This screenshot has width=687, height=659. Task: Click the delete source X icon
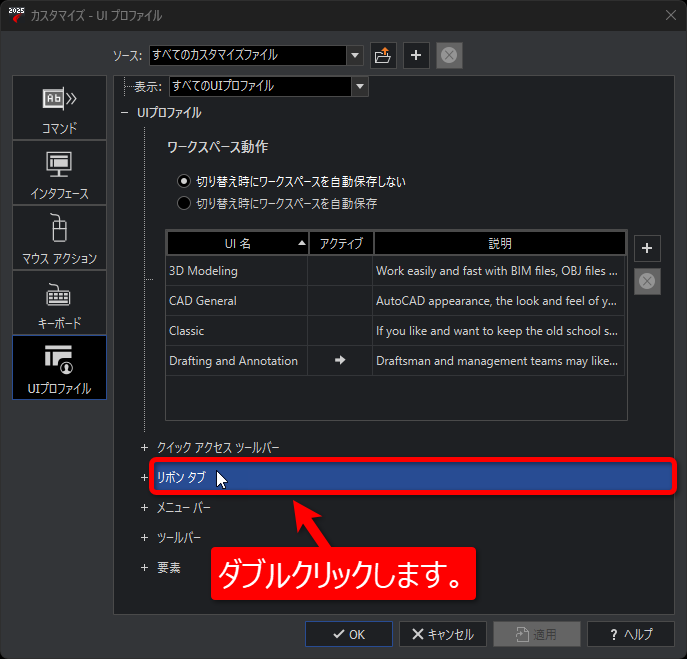(449, 56)
